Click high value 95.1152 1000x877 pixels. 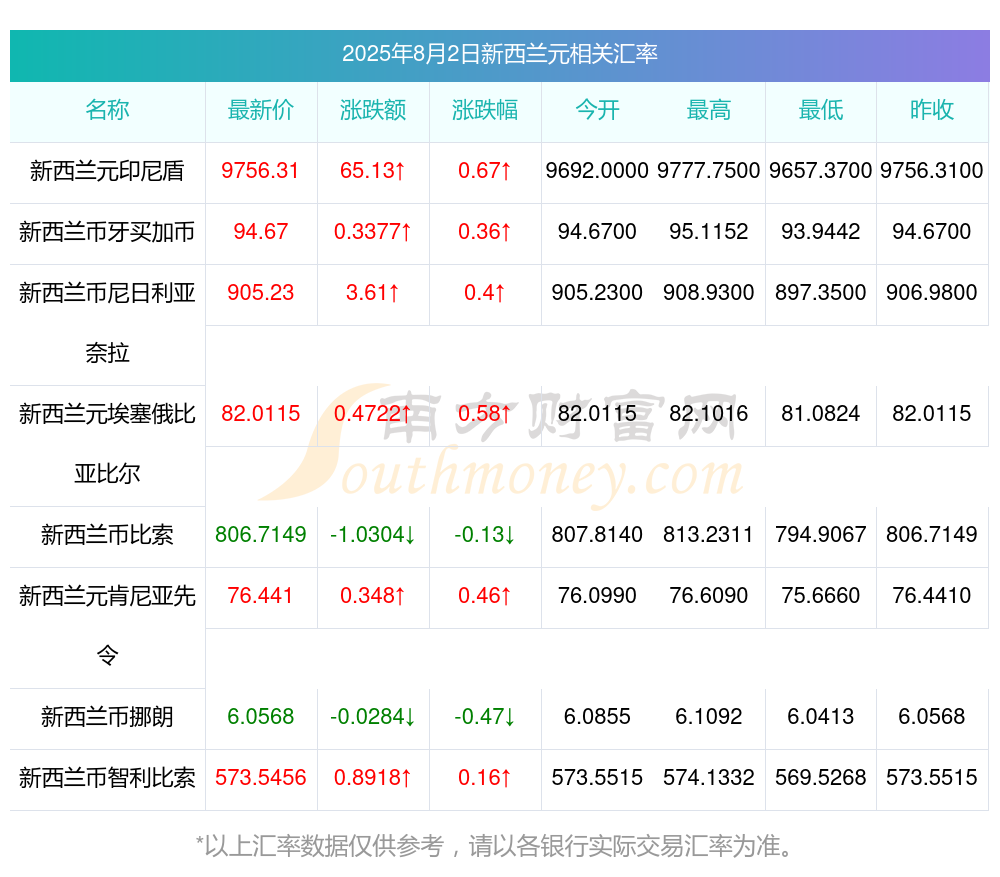(709, 231)
